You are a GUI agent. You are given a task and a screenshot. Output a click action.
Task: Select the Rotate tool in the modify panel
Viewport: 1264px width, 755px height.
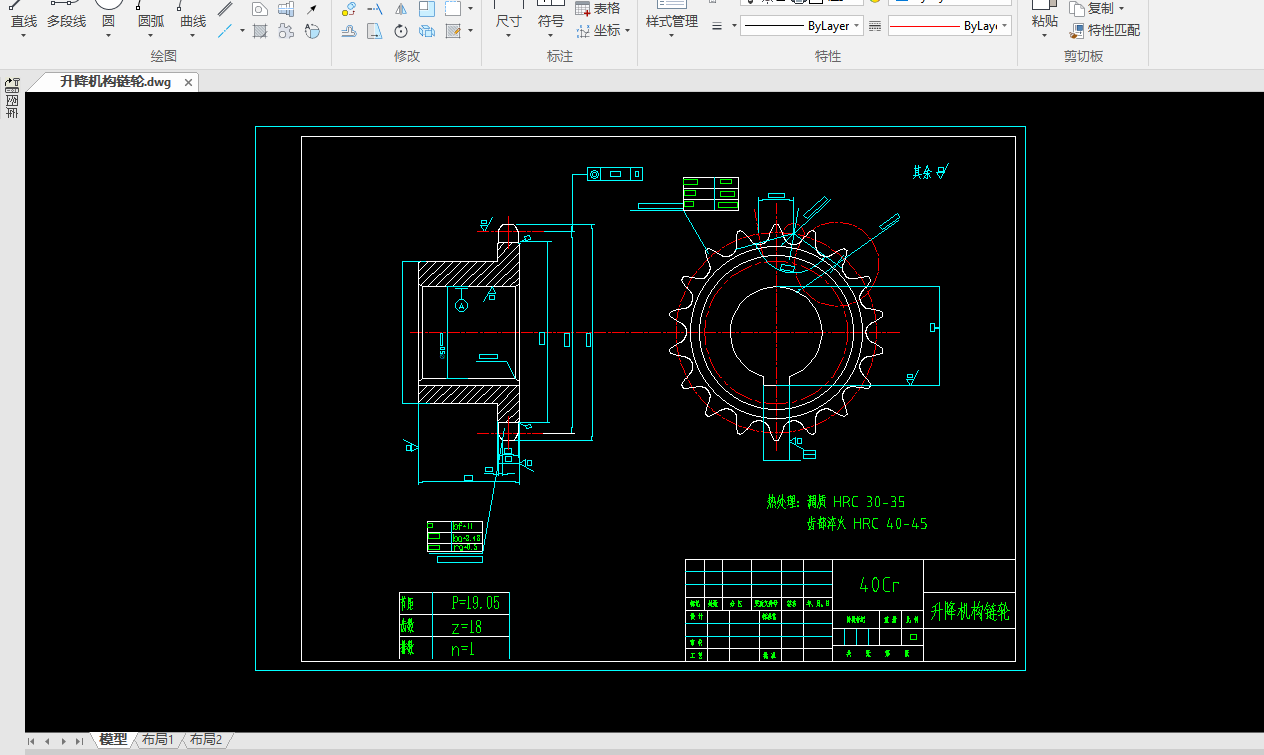point(400,31)
